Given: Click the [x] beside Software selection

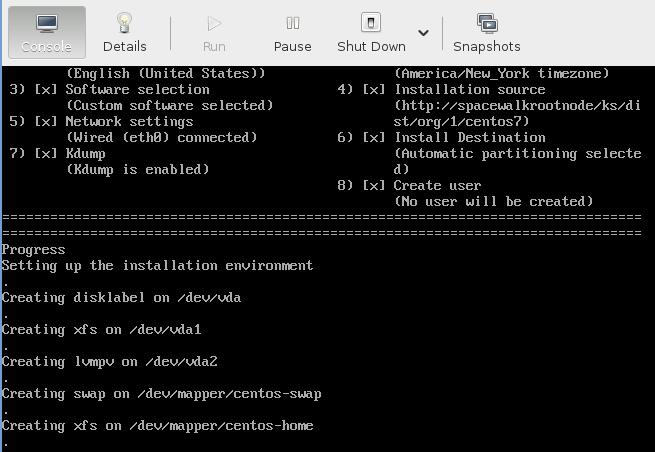Looking at the screenshot, I should (x=46, y=89).
